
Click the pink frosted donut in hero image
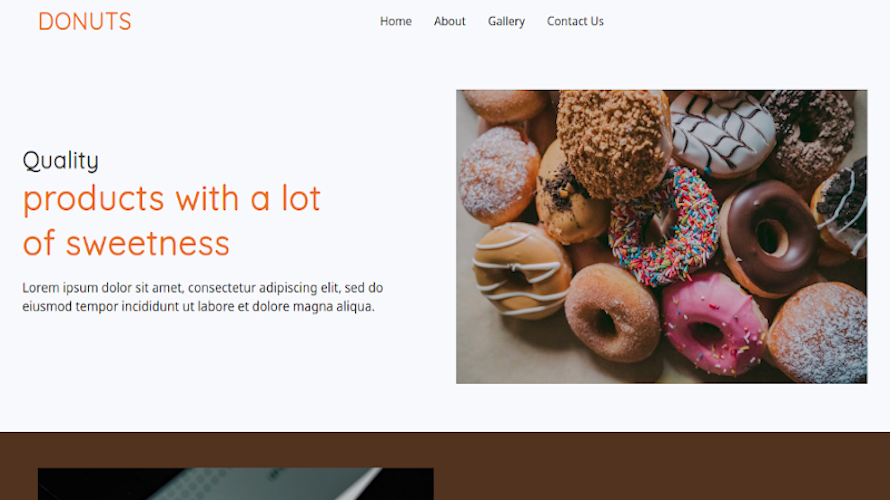point(714,325)
